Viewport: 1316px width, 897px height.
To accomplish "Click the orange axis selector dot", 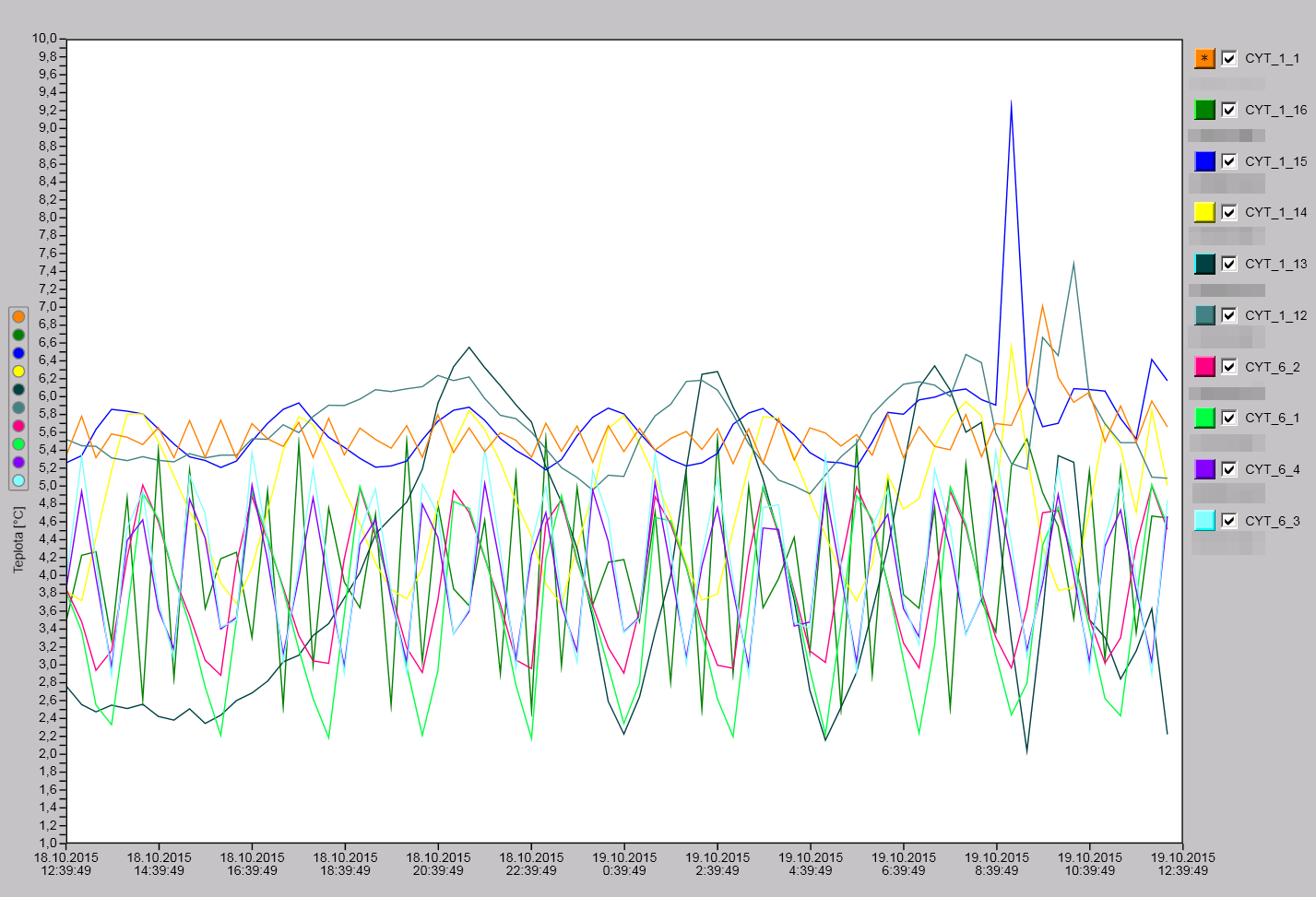I will 18,316.
